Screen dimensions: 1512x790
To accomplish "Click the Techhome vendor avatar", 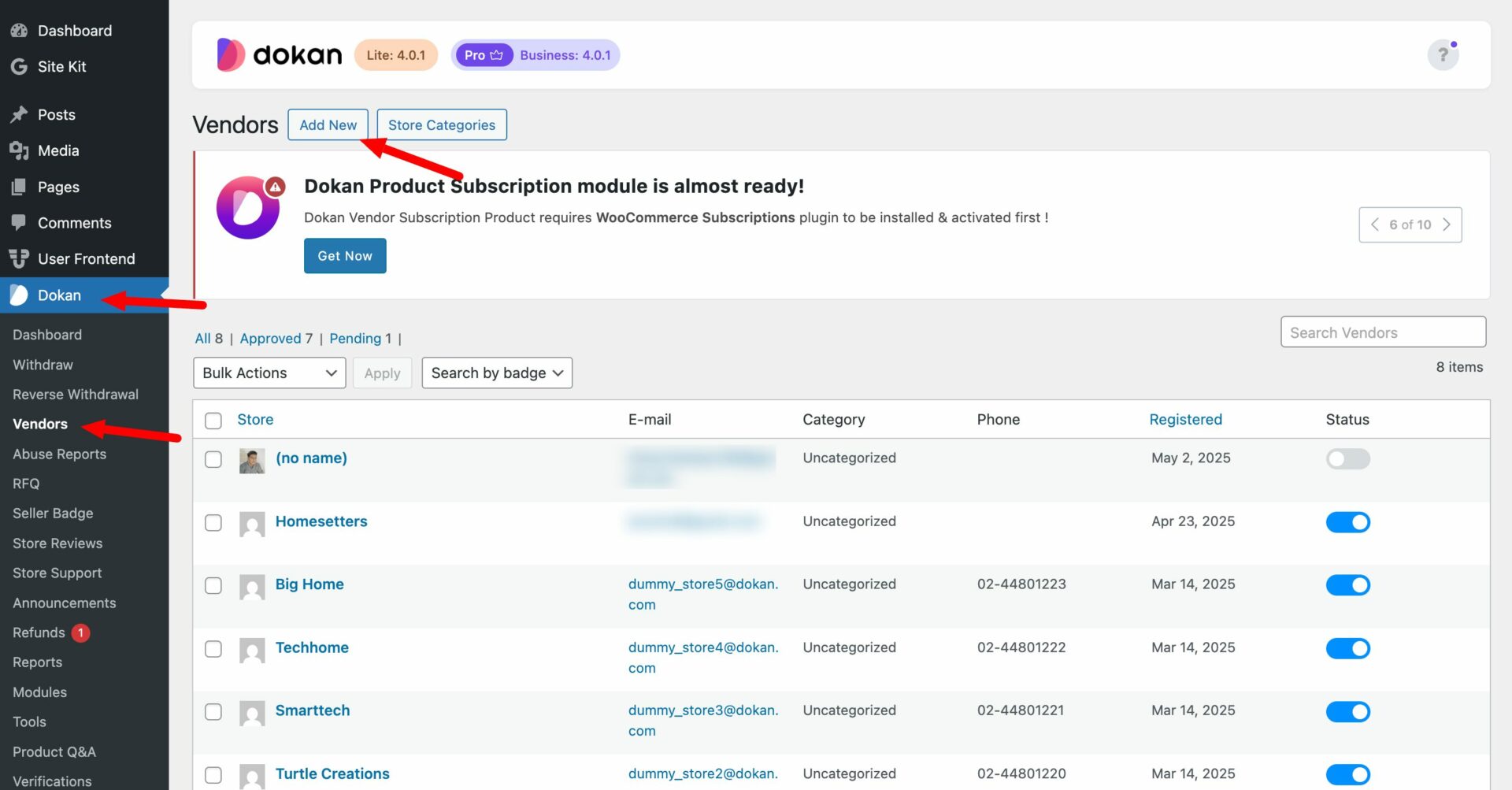I will (x=252, y=650).
